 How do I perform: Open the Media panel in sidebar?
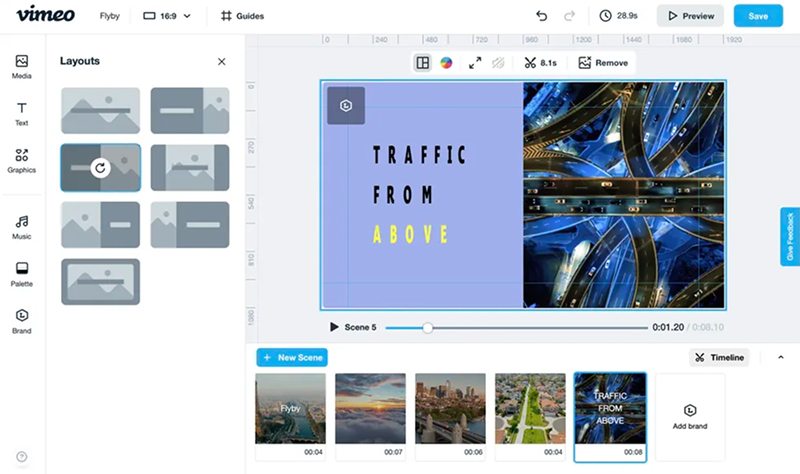click(21, 66)
